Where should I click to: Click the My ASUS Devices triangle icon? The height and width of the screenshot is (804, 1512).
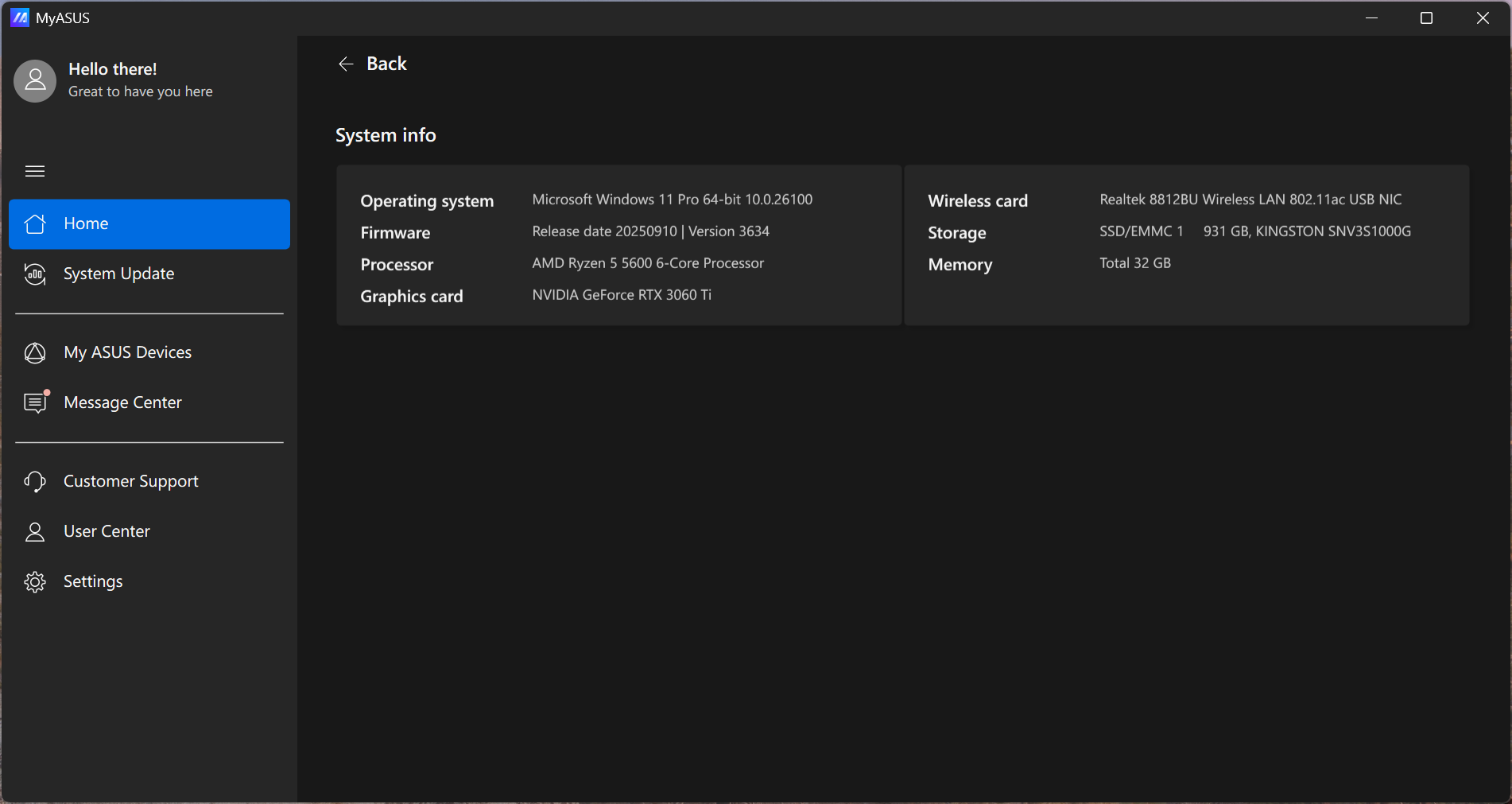point(35,352)
